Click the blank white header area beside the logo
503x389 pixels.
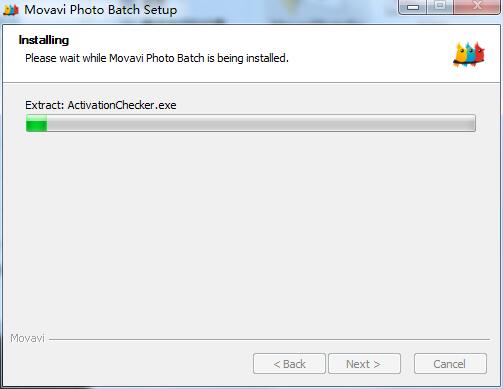(x=367, y=53)
